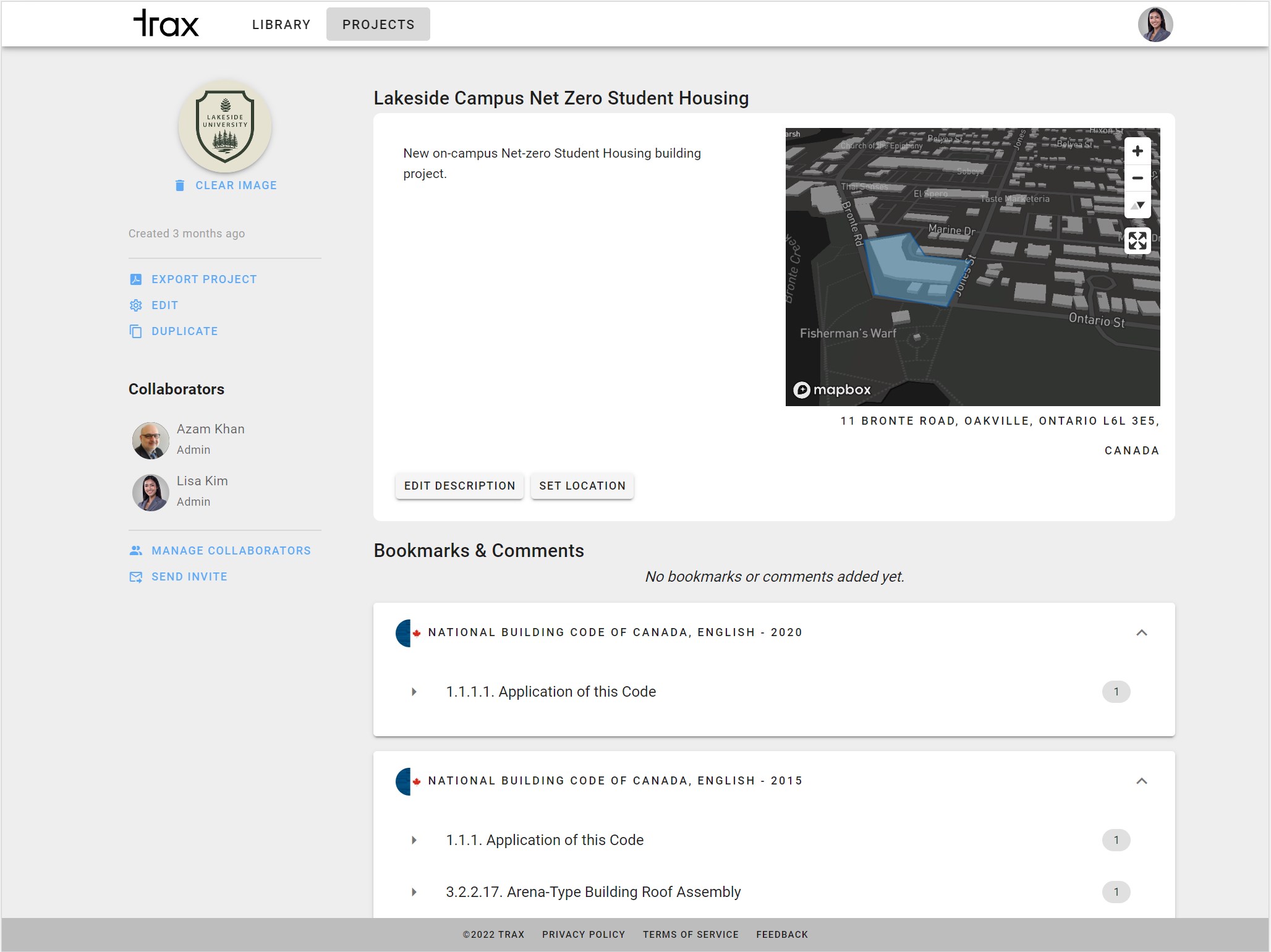Open the Library tab

281,25
